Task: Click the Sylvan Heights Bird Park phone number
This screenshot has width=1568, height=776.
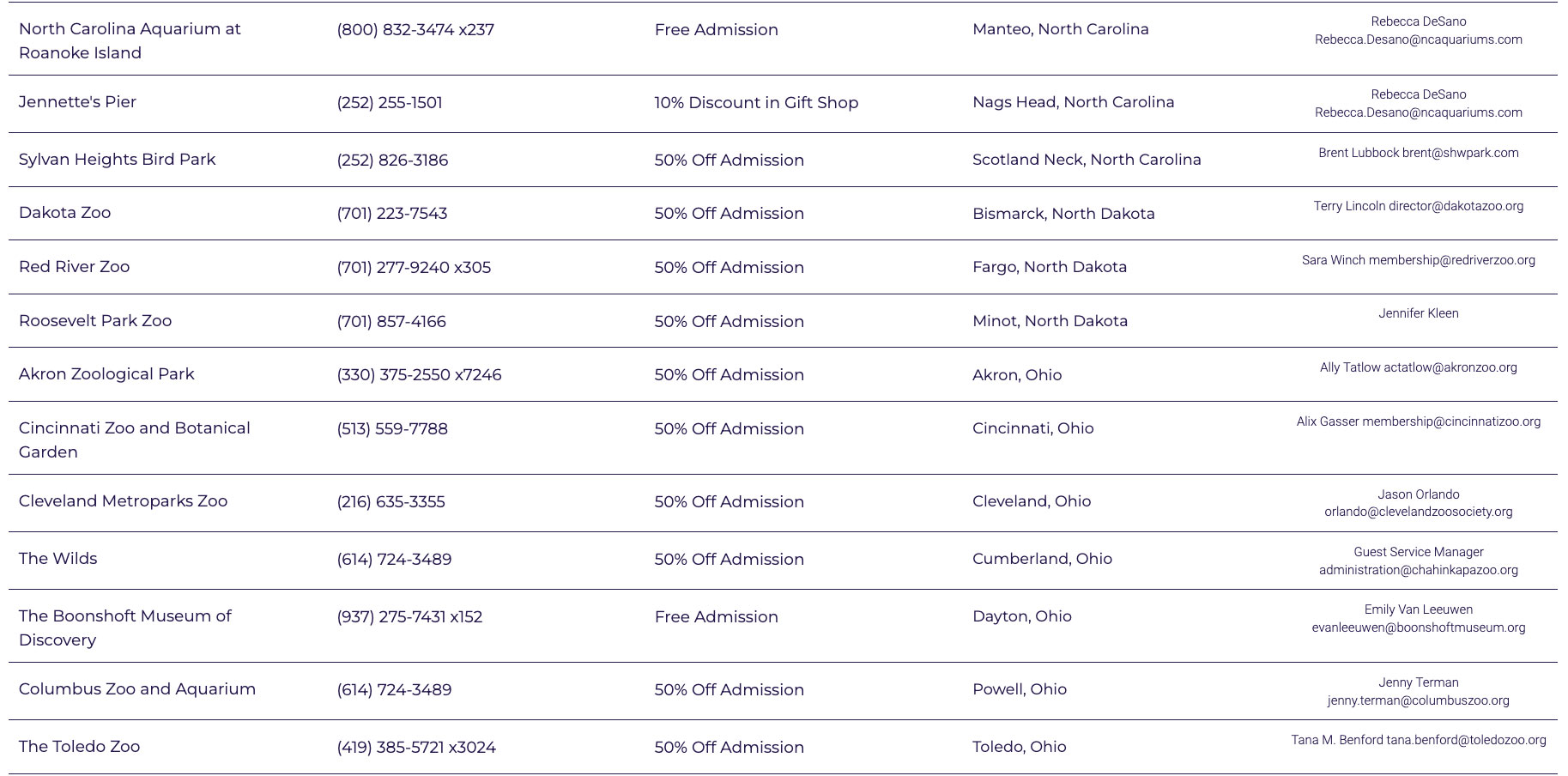Action: pyautogui.click(x=392, y=160)
